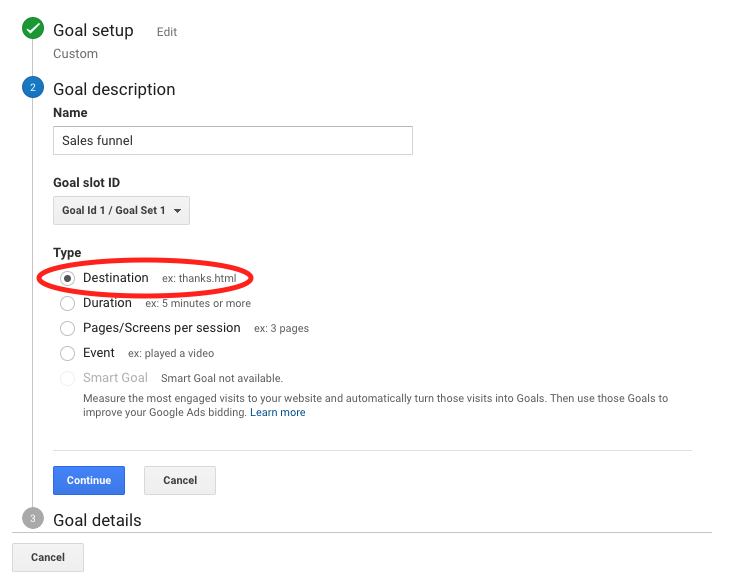Click the green checkmark Goal setup icon
This screenshot has width=738, height=586.
coord(33,30)
